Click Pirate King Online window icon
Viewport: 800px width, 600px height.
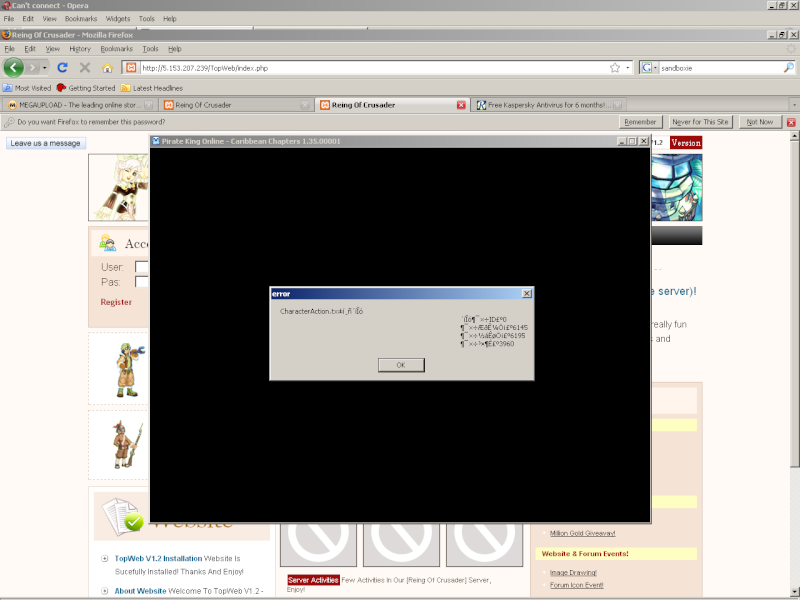tap(156, 141)
